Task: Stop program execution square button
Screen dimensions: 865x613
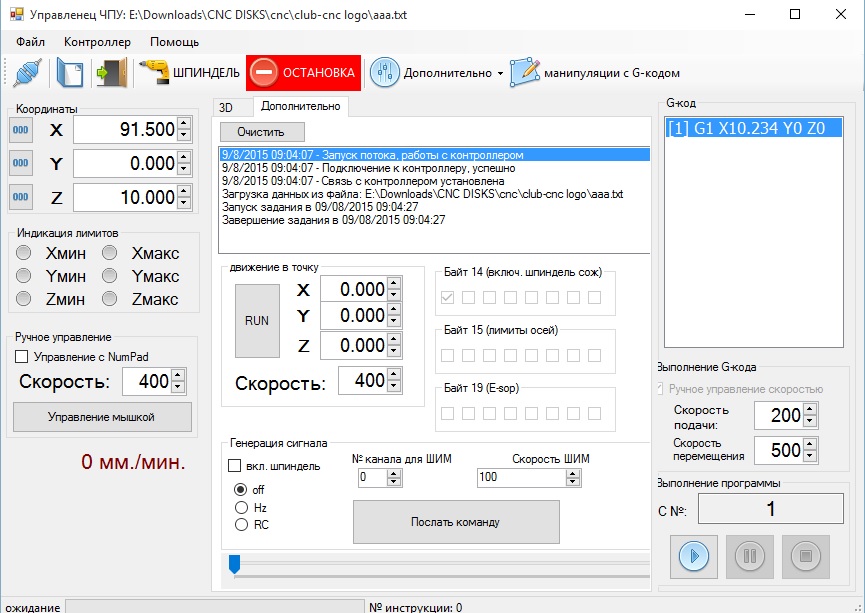Action: [x=805, y=556]
